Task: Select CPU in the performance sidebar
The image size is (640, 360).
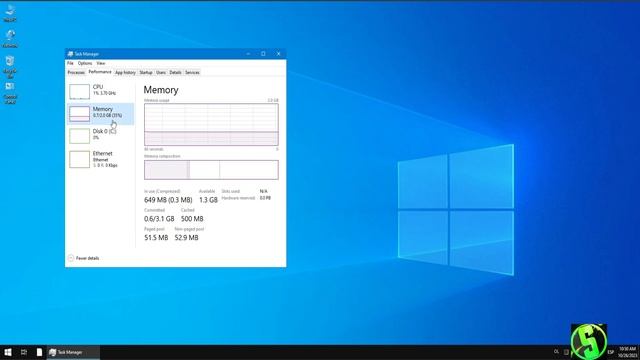Action: pos(100,91)
